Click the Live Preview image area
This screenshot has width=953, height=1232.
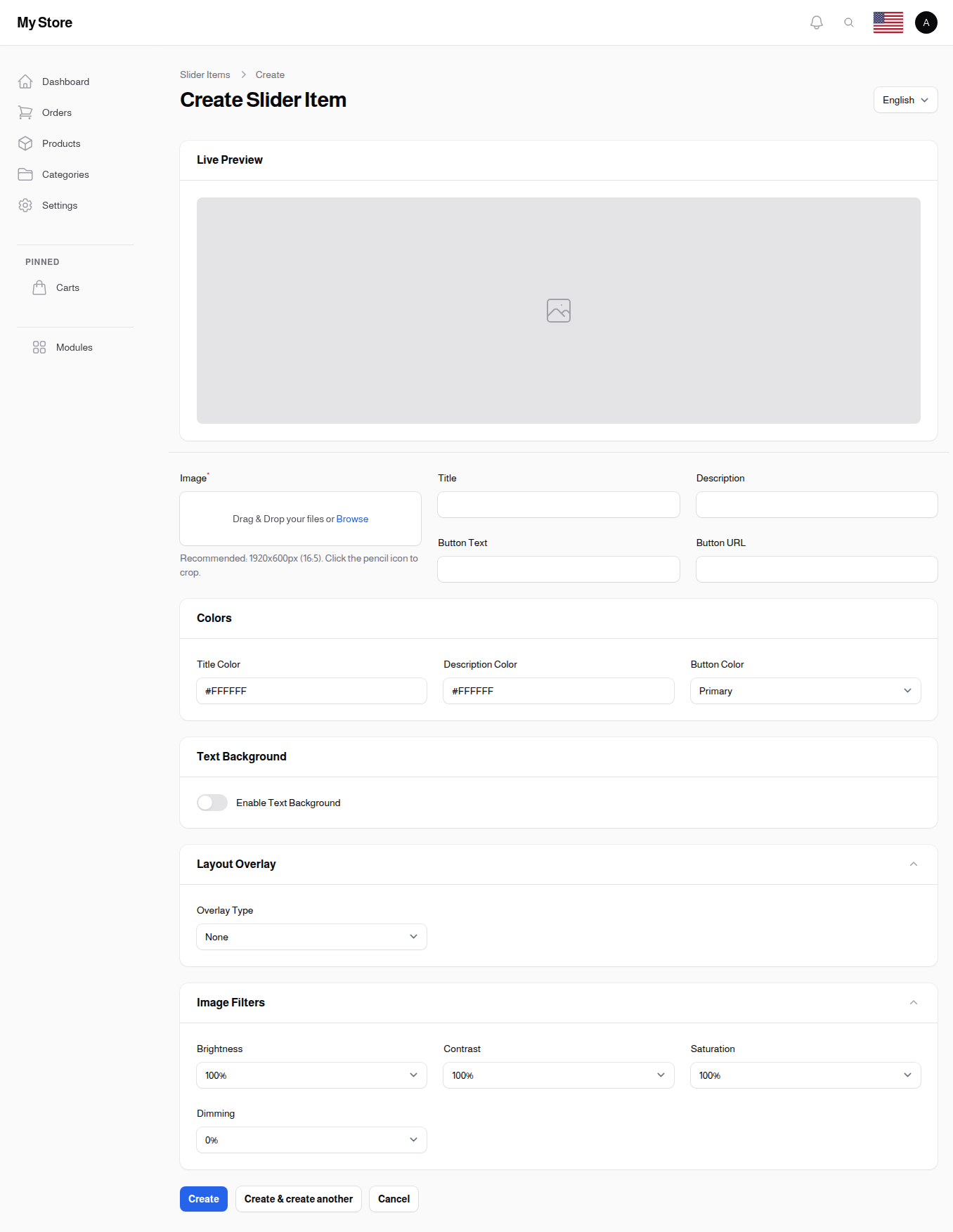coord(559,311)
